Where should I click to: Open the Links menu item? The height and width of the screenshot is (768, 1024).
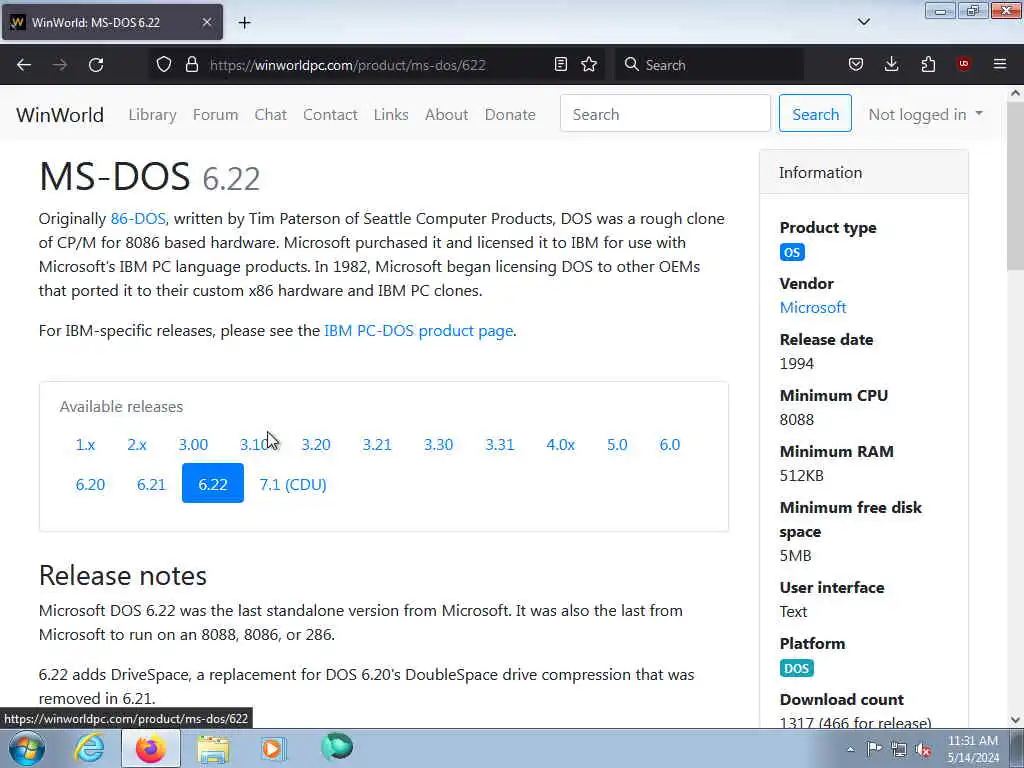(391, 114)
